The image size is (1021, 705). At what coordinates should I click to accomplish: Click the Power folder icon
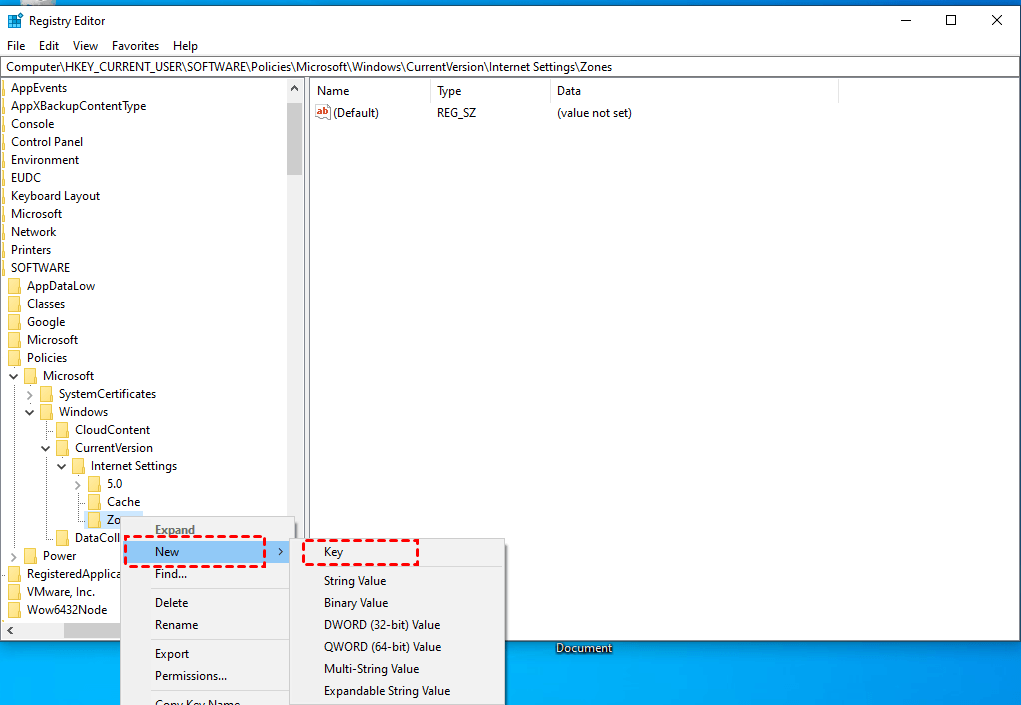click(x=31, y=556)
